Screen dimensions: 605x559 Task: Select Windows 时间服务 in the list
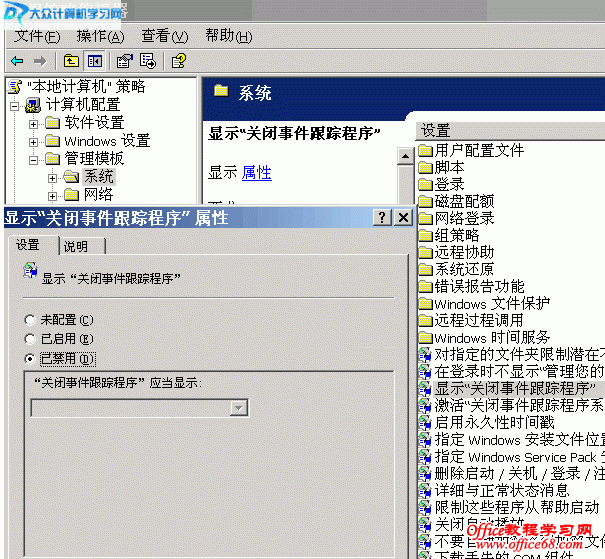492,337
